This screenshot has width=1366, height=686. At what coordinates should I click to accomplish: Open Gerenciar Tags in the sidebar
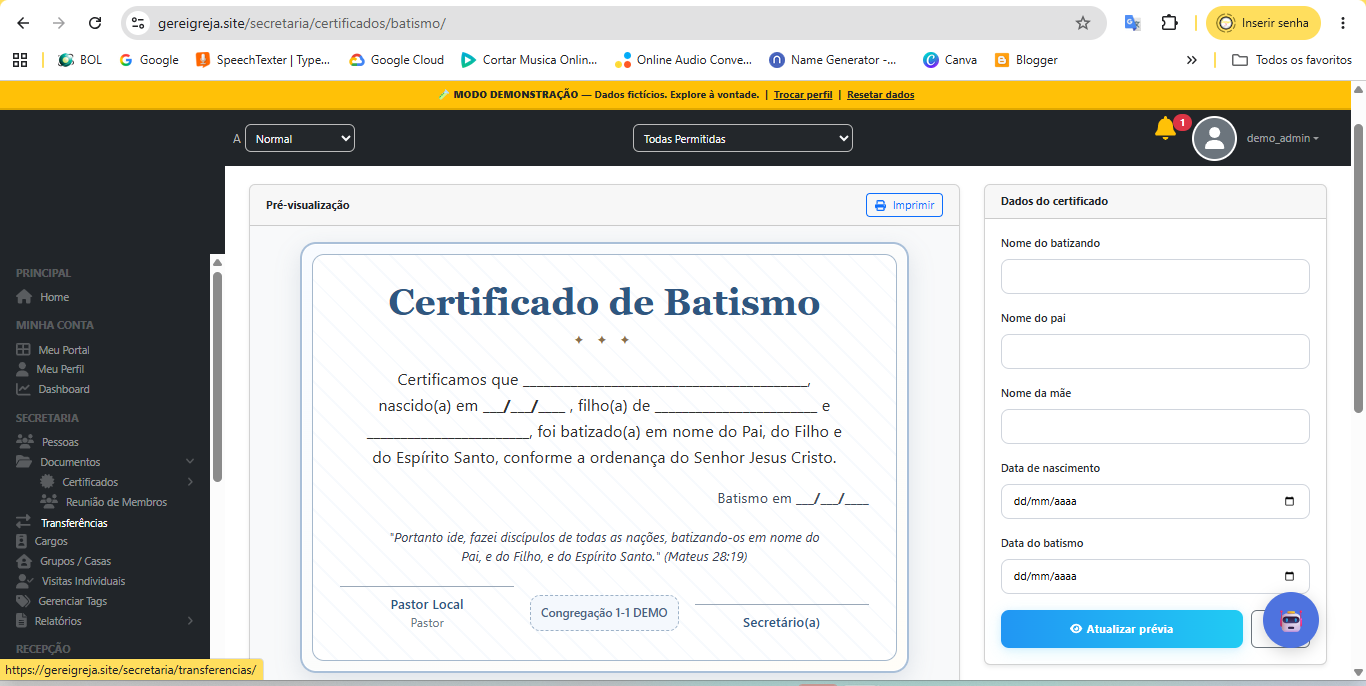pyautogui.click(x=62, y=601)
